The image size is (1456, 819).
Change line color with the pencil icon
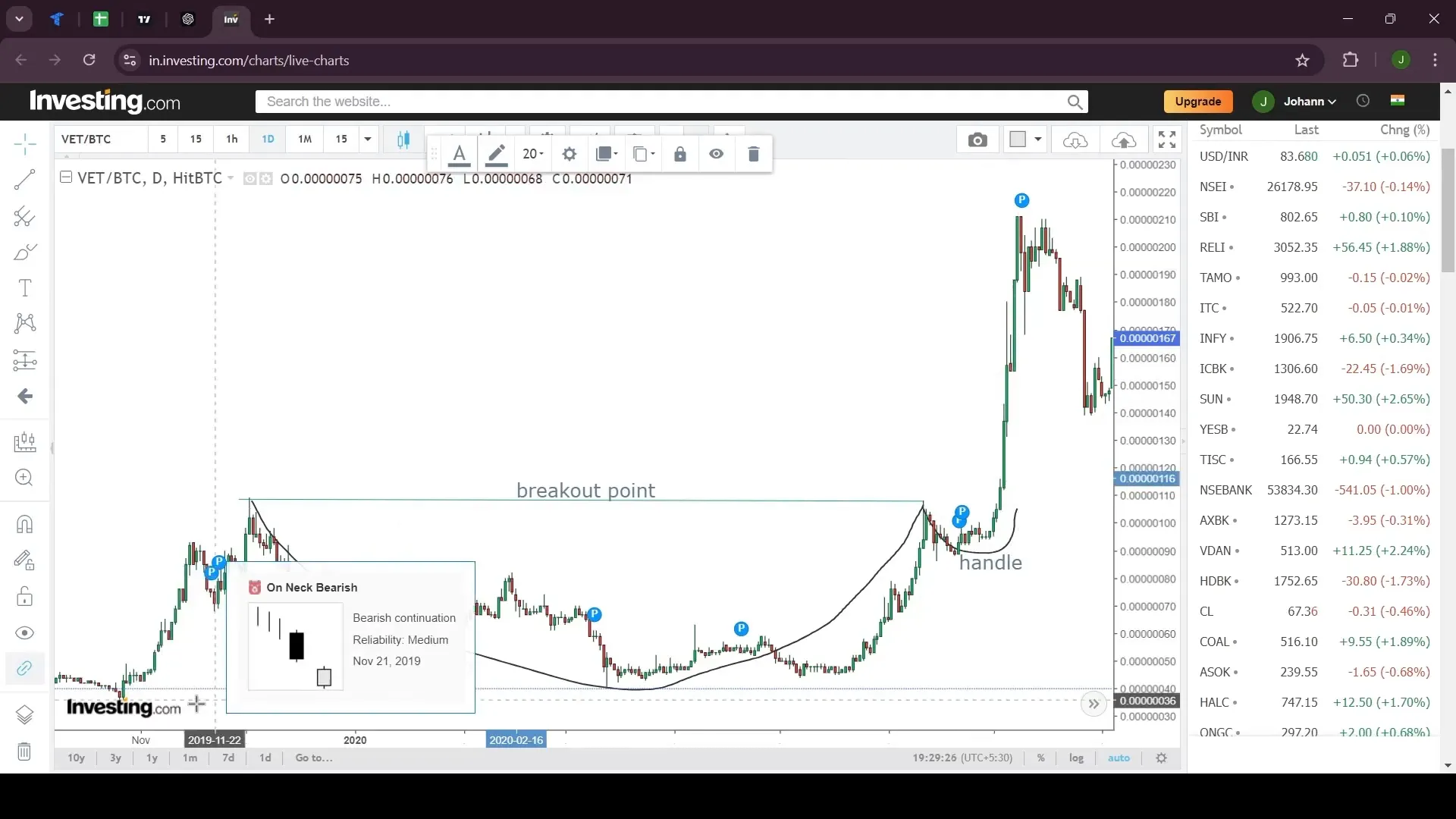tap(496, 155)
